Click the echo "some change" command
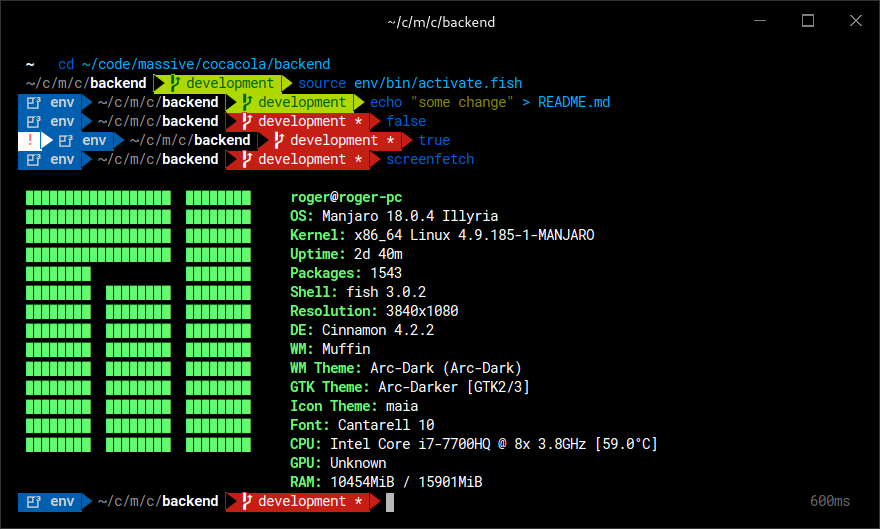 [442, 102]
